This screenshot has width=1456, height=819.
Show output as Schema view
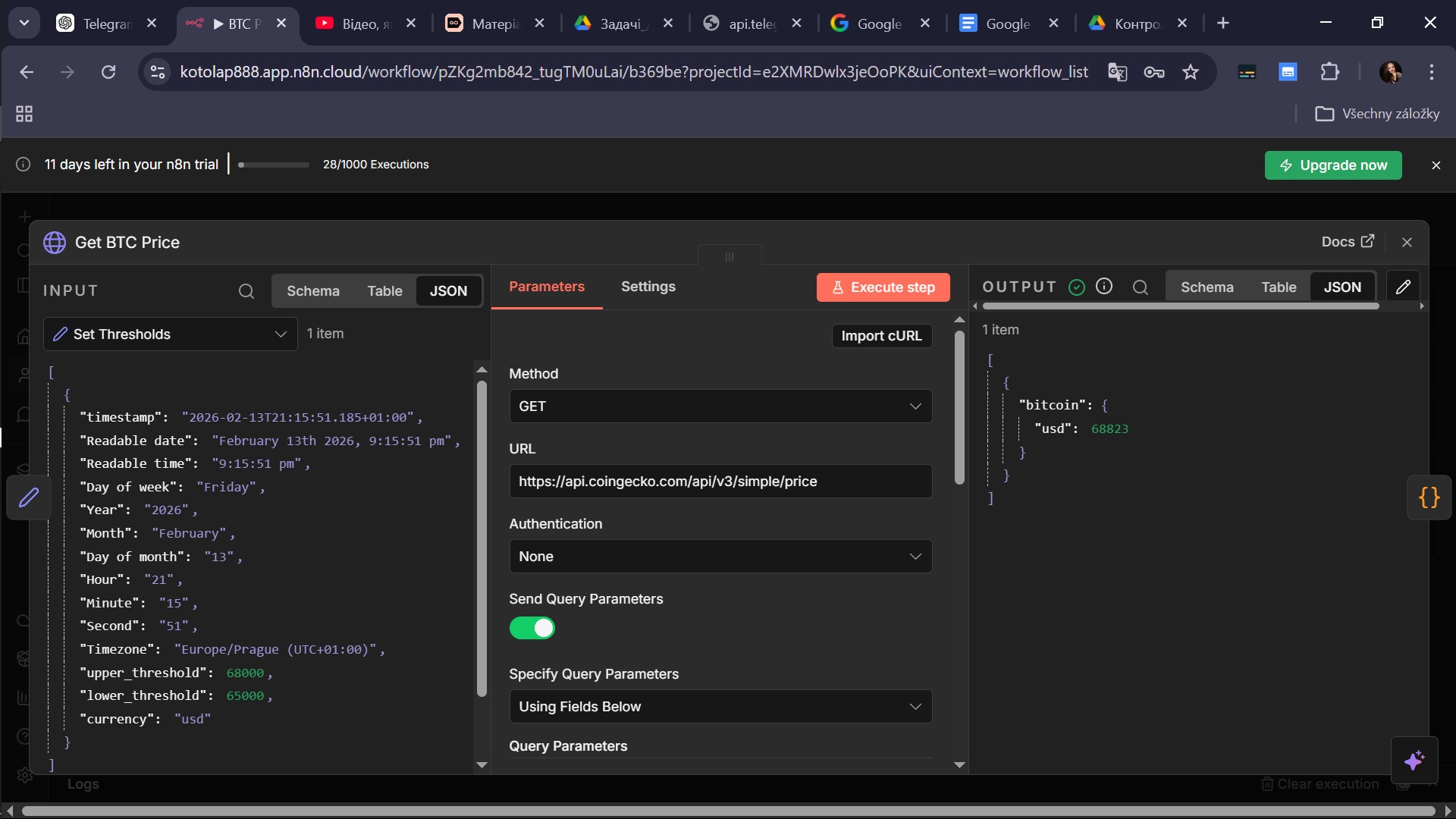(1207, 287)
